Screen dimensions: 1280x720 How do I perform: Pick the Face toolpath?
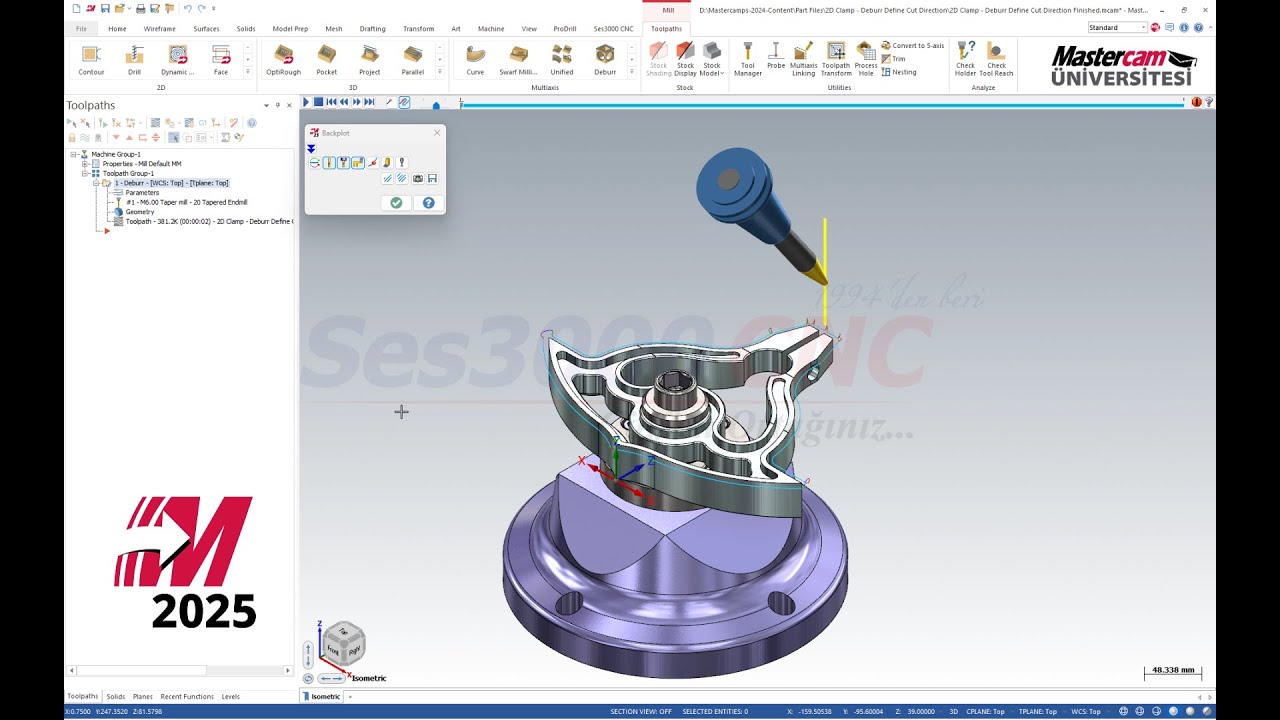point(221,59)
